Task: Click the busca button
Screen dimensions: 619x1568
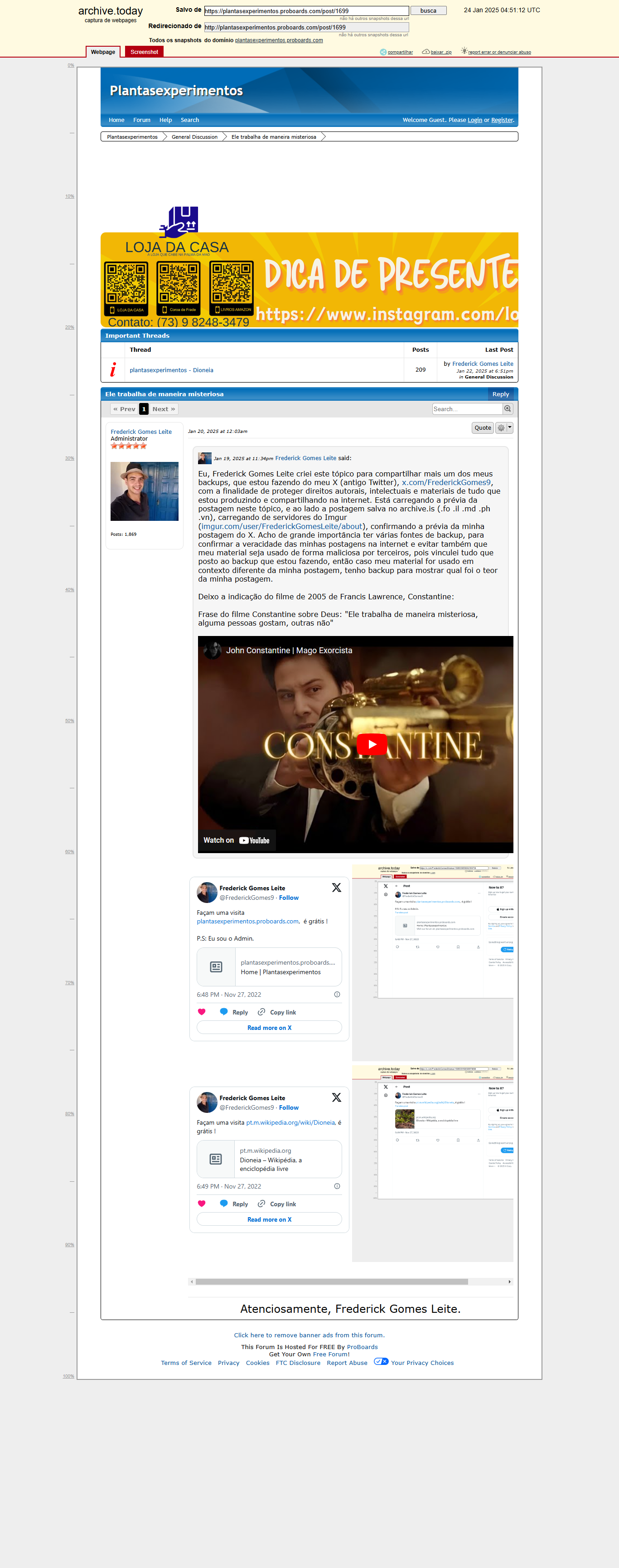Action: tap(429, 10)
